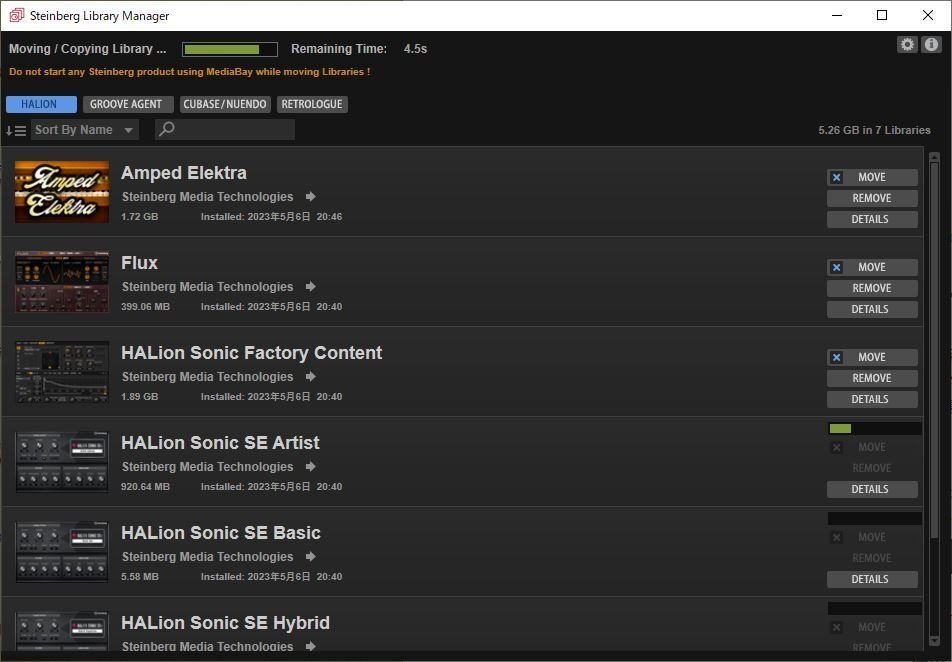The width and height of the screenshot is (952, 662).
Task: Toggle X box on HALion Sonic Factory Content Move
Action: [x=836, y=357]
